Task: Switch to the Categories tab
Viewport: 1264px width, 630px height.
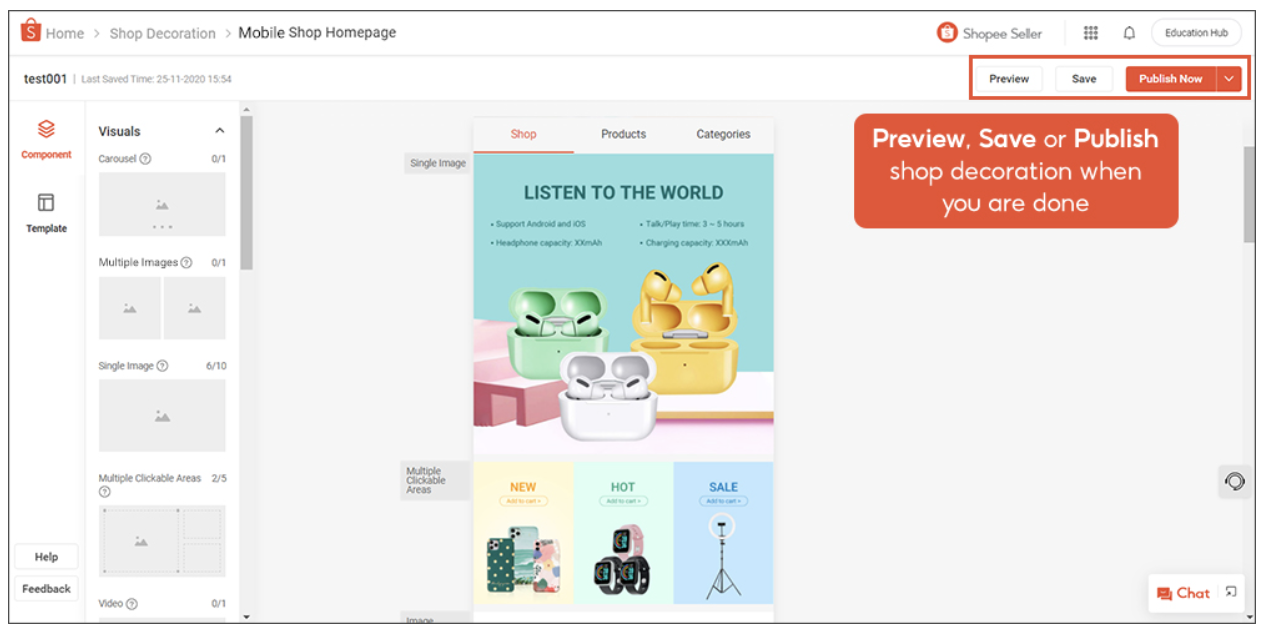Action: [x=723, y=134]
